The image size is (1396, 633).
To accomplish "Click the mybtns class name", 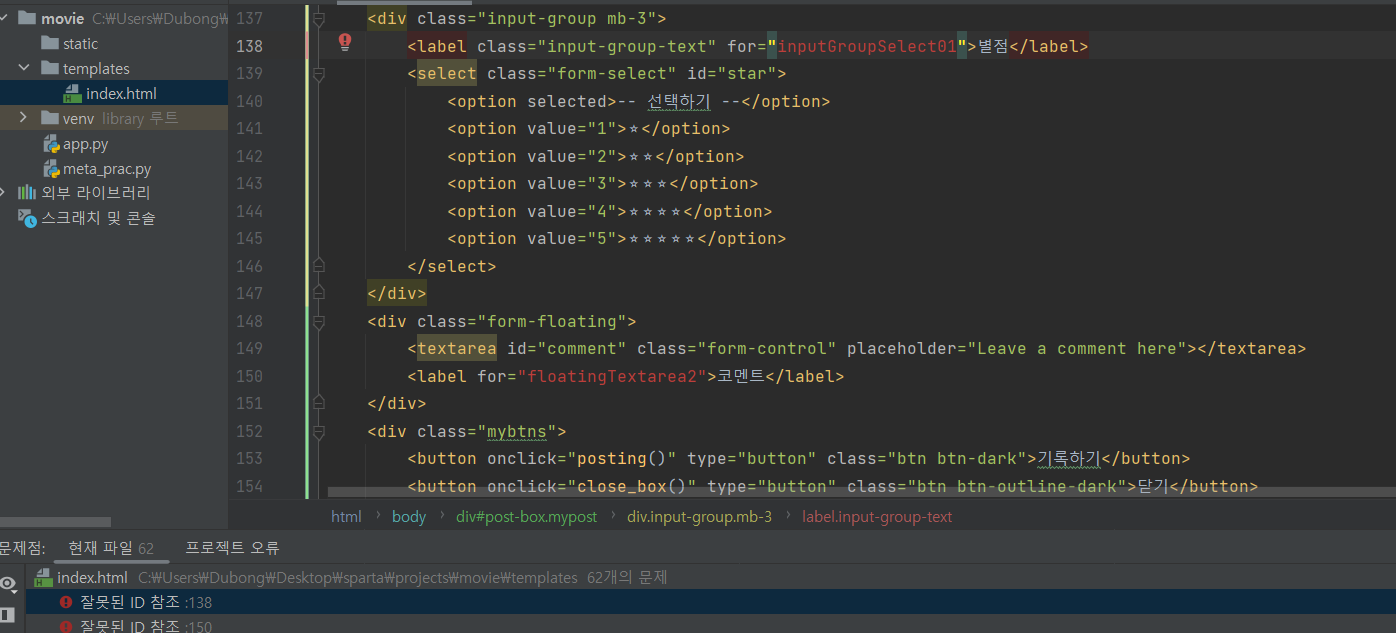I will point(517,431).
